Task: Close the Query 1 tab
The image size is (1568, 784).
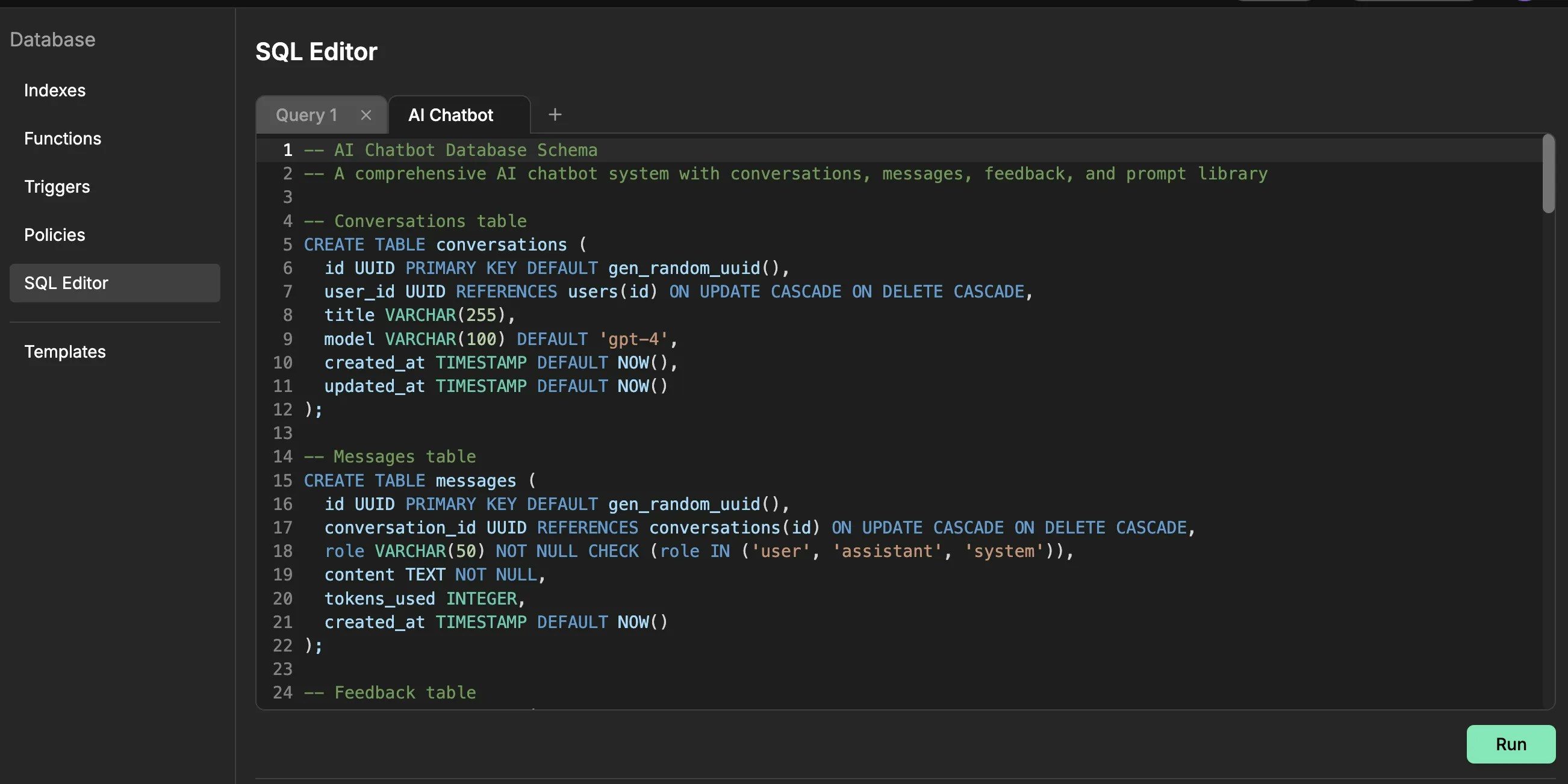Action: [x=366, y=114]
